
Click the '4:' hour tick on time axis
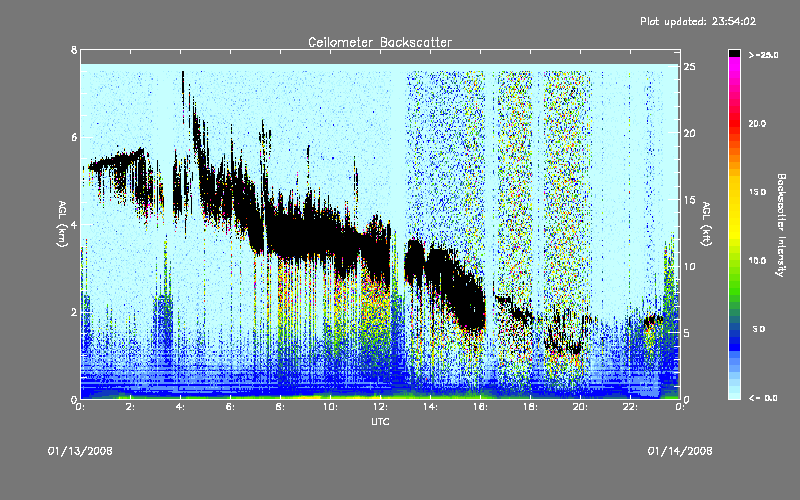pyautogui.click(x=180, y=407)
